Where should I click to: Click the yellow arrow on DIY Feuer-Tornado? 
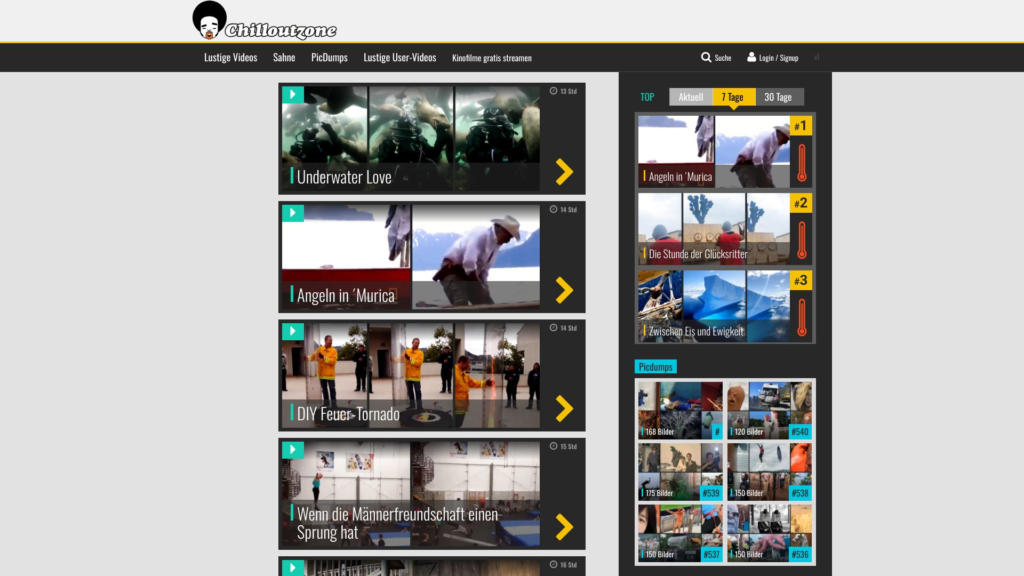pyautogui.click(x=564, y=409)
